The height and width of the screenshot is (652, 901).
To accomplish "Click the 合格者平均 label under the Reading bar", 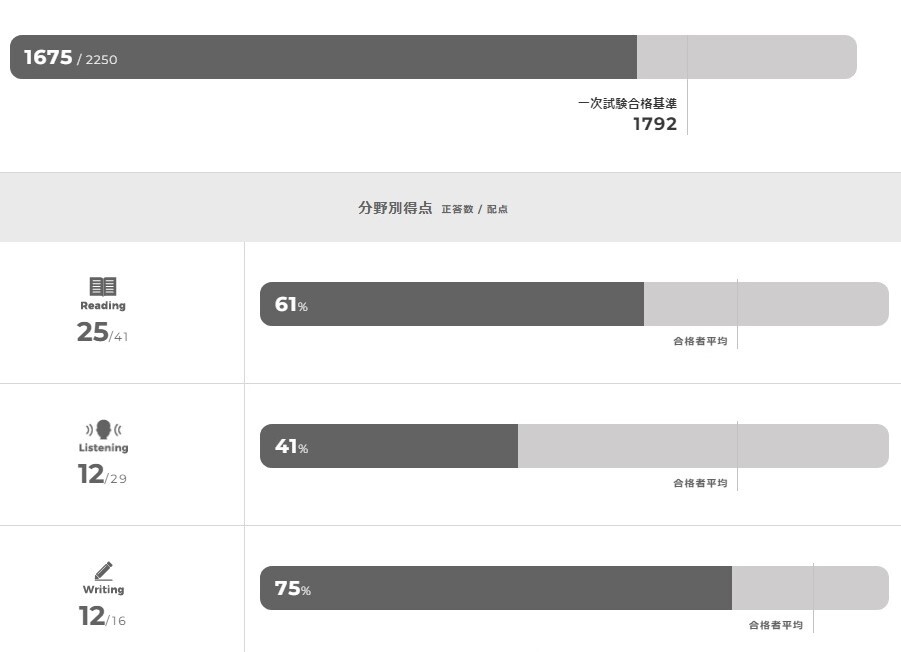I will (x=700, y=341).
